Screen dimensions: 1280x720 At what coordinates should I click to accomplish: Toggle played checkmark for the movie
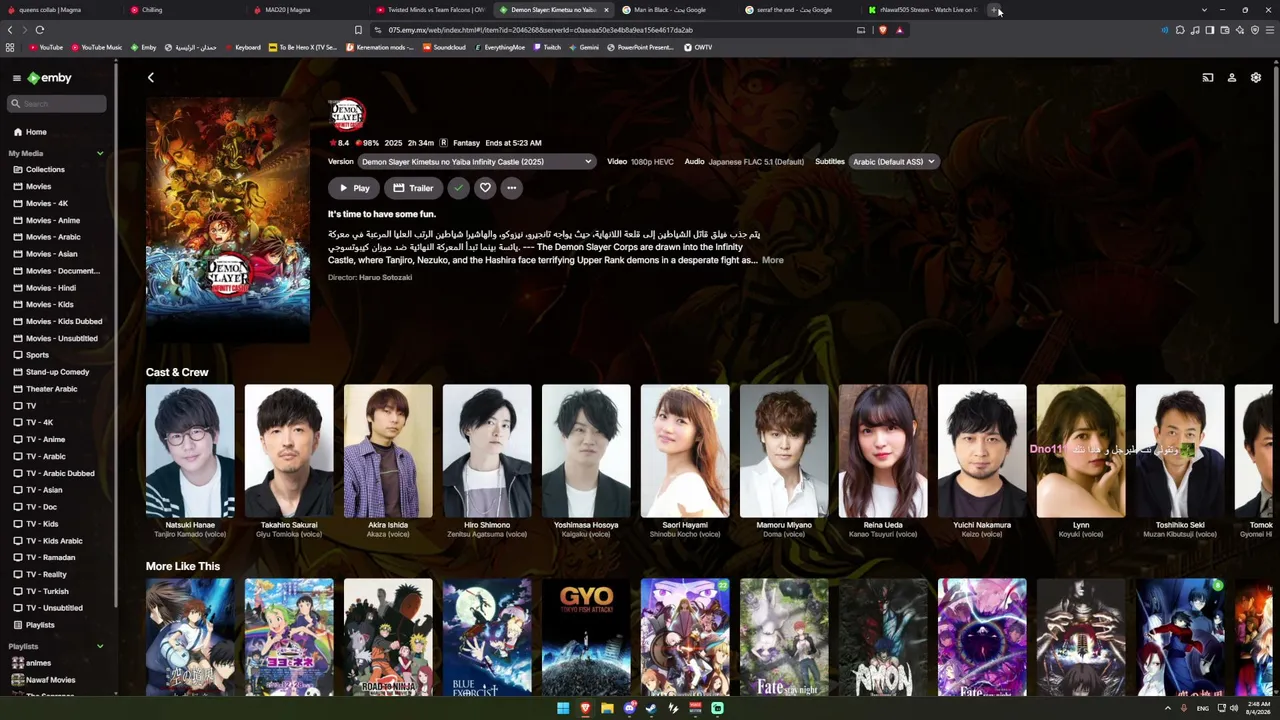(x=458, y=188)
